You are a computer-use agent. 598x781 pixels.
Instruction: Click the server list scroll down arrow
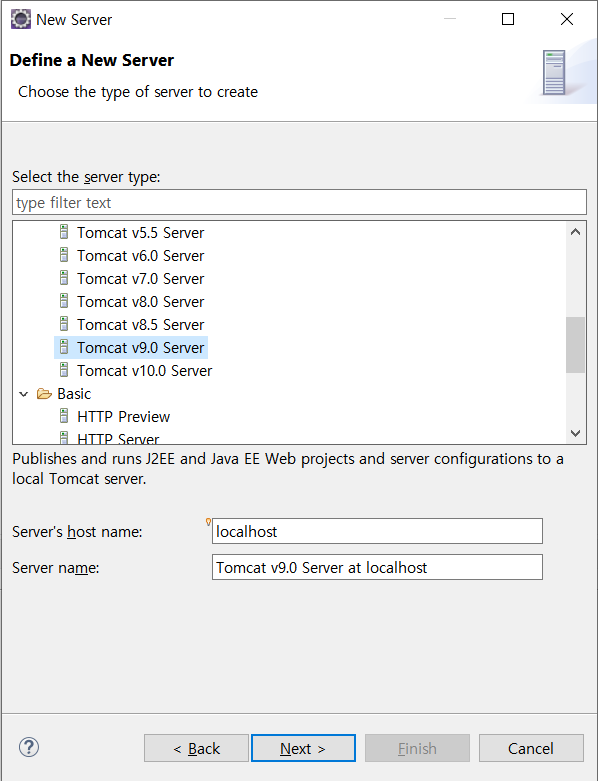coord(576,433)
